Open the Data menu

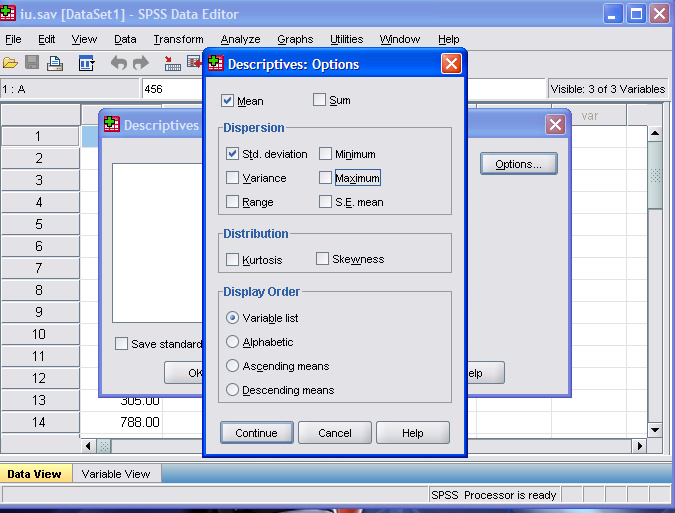pos(125,39)
